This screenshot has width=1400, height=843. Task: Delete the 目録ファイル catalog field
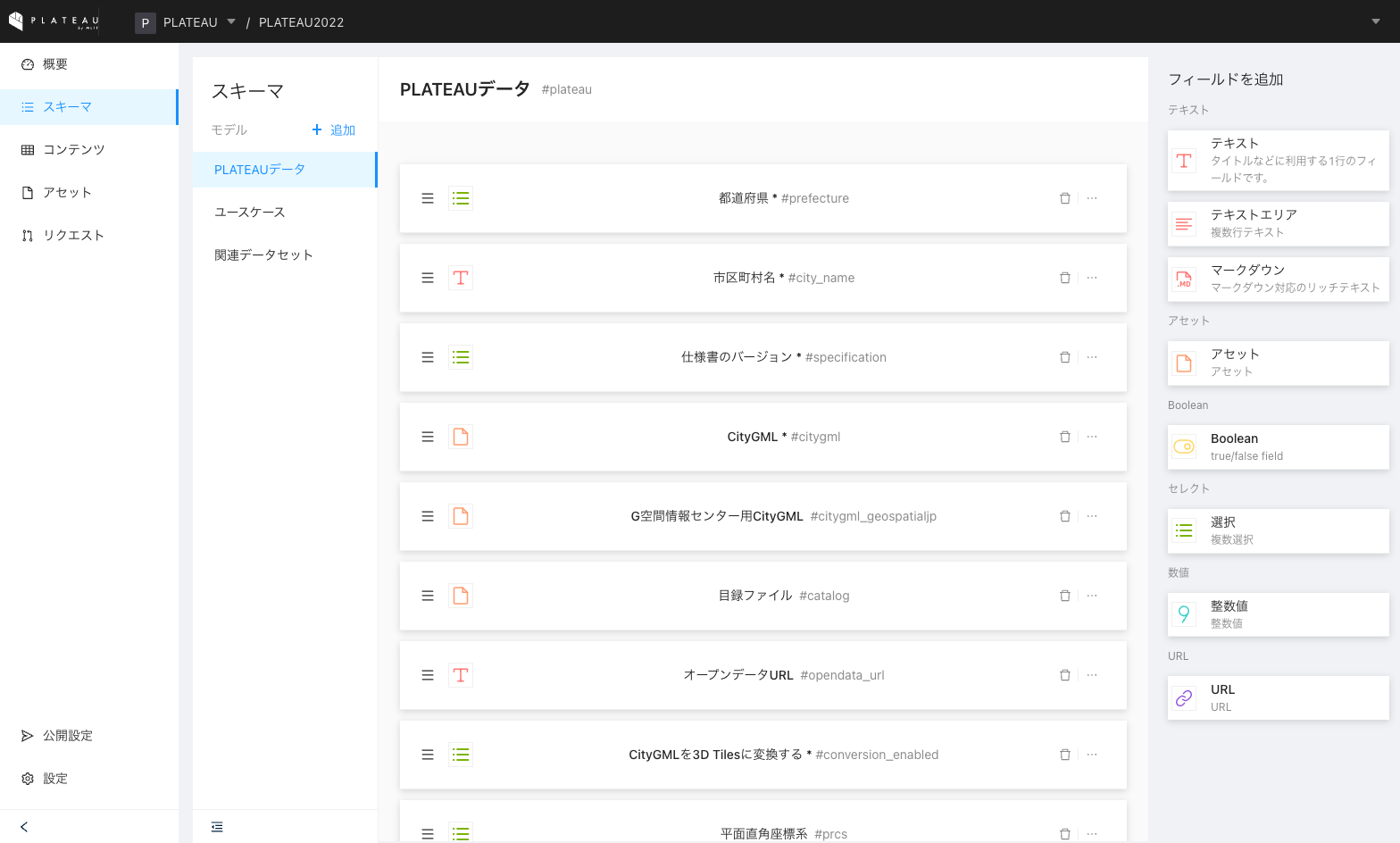1064,596
